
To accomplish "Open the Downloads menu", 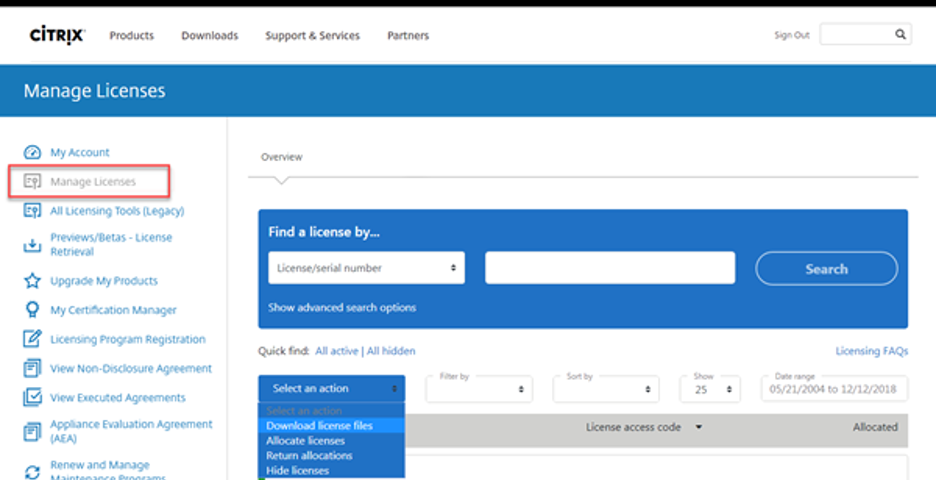I will (210, 35).
